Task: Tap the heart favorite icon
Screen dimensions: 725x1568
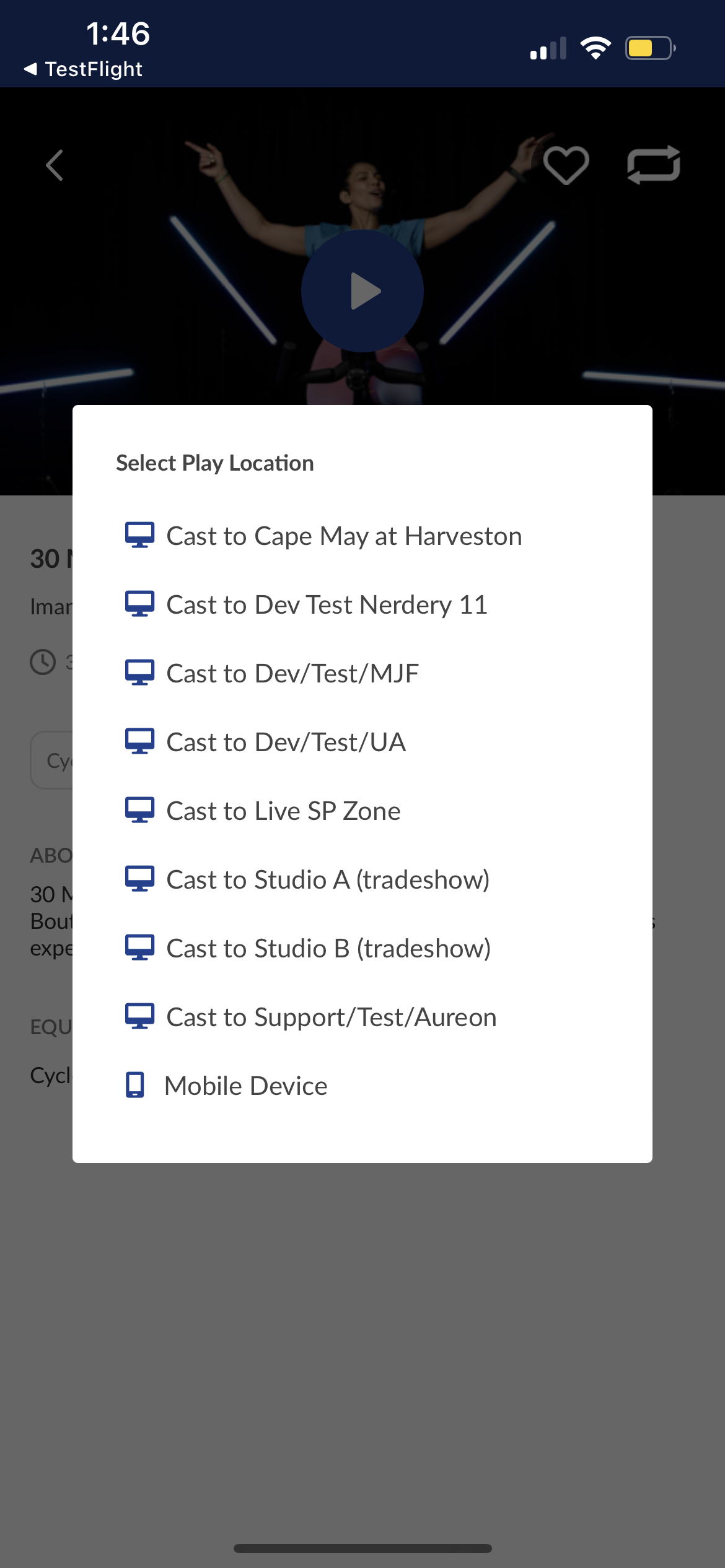Action: (x=566, y=165)
